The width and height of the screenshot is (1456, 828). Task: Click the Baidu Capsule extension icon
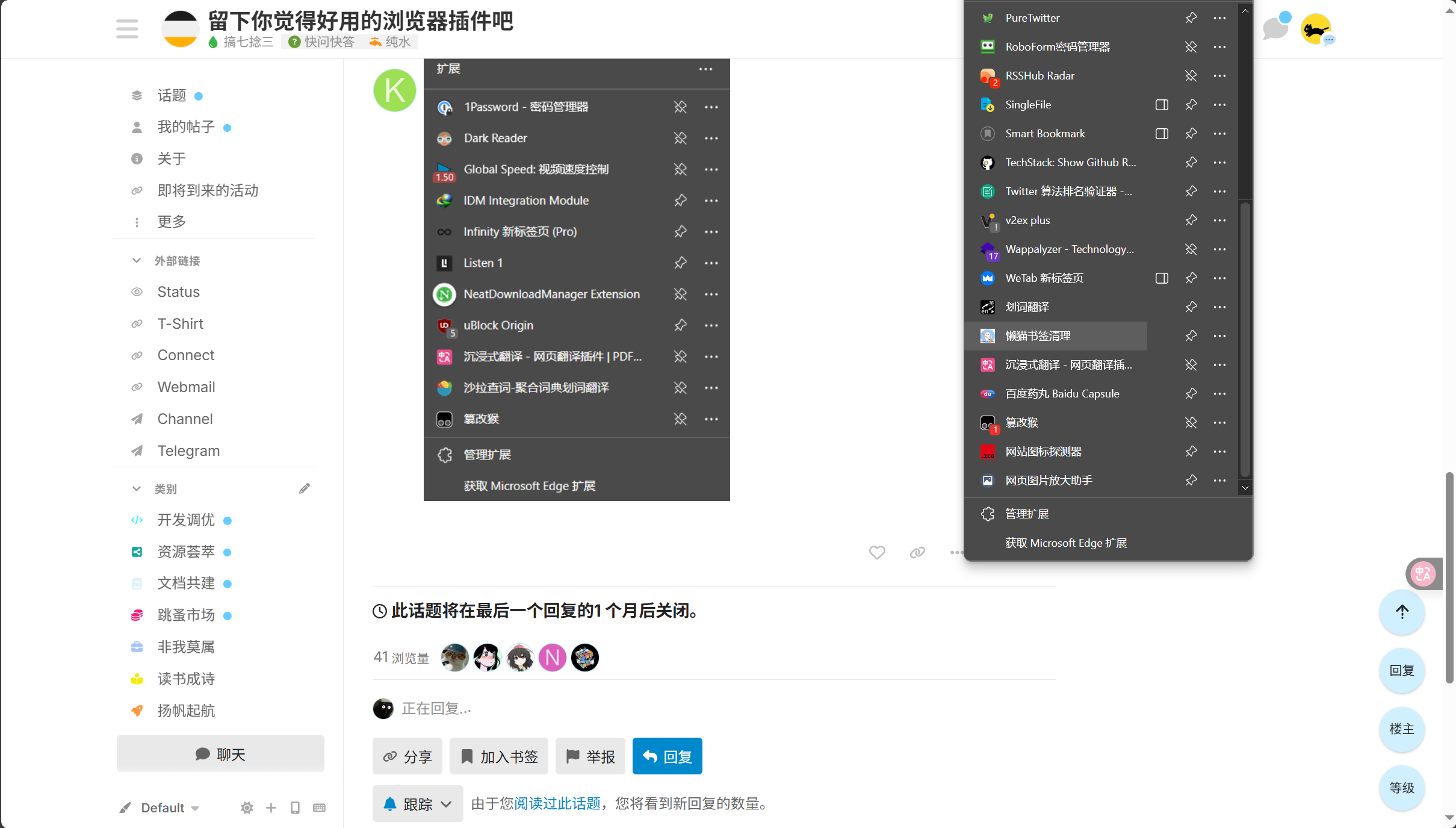[988, 394]
